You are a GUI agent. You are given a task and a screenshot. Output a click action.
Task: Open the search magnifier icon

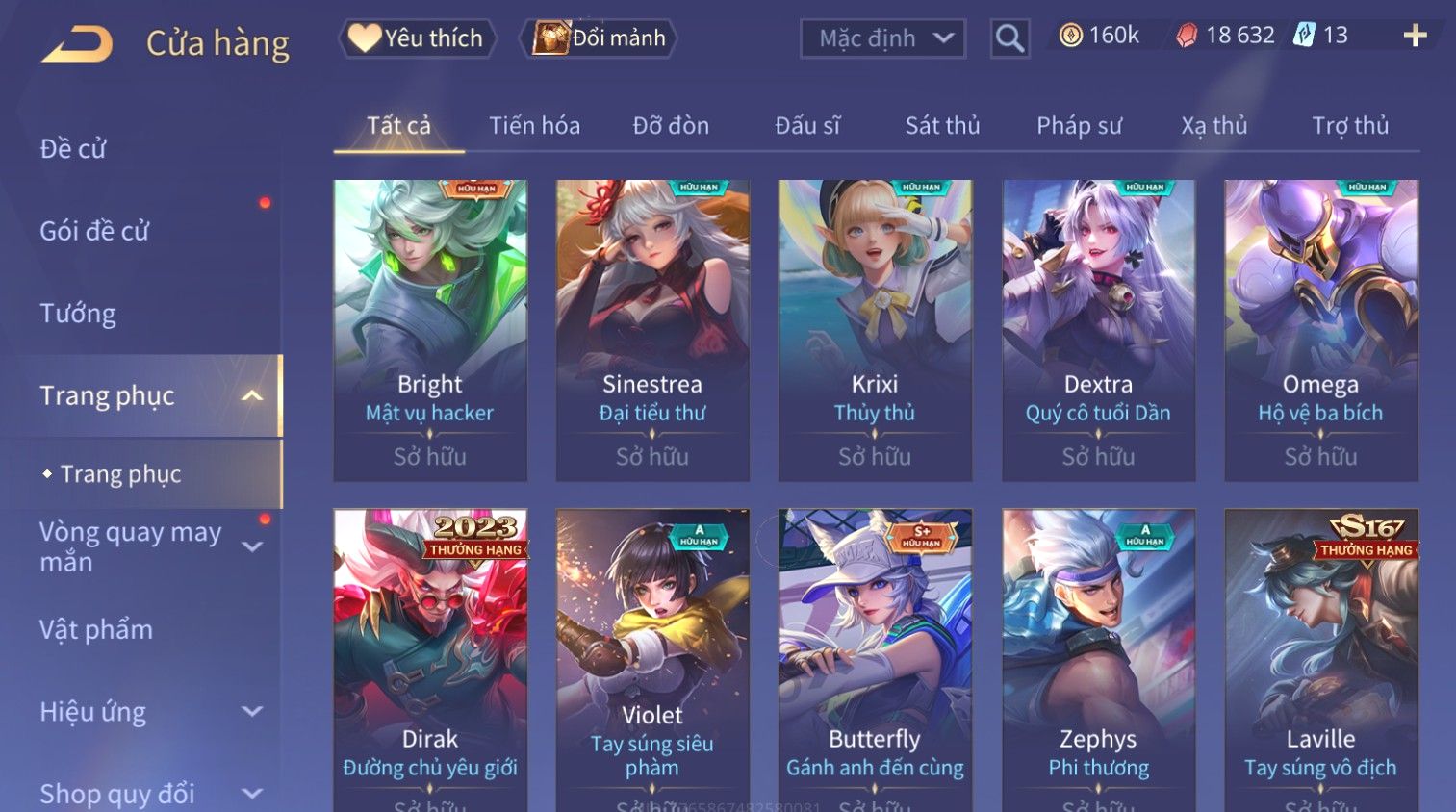(x=1009, y=38)
